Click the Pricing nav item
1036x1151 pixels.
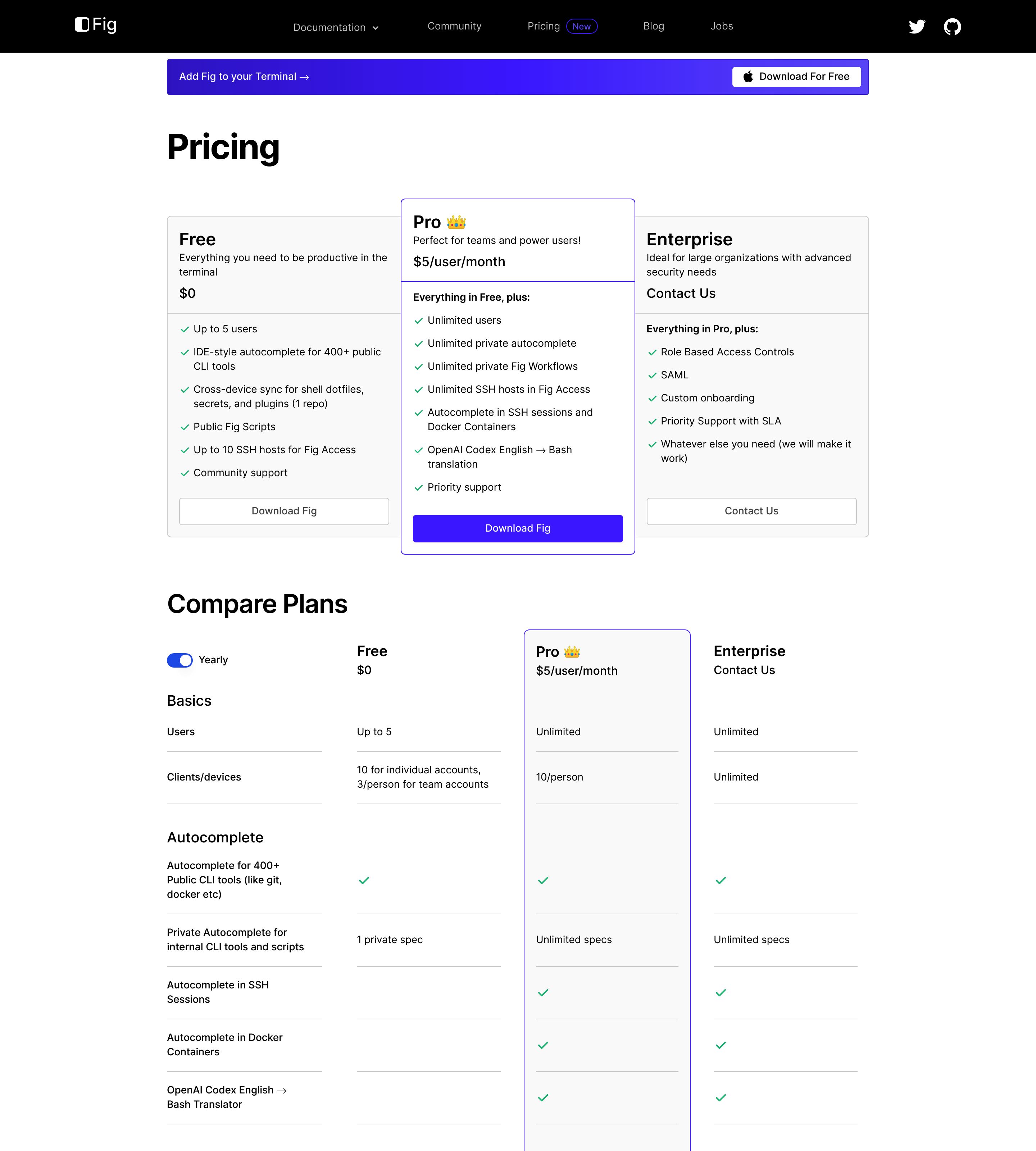[x=544, y=26]
